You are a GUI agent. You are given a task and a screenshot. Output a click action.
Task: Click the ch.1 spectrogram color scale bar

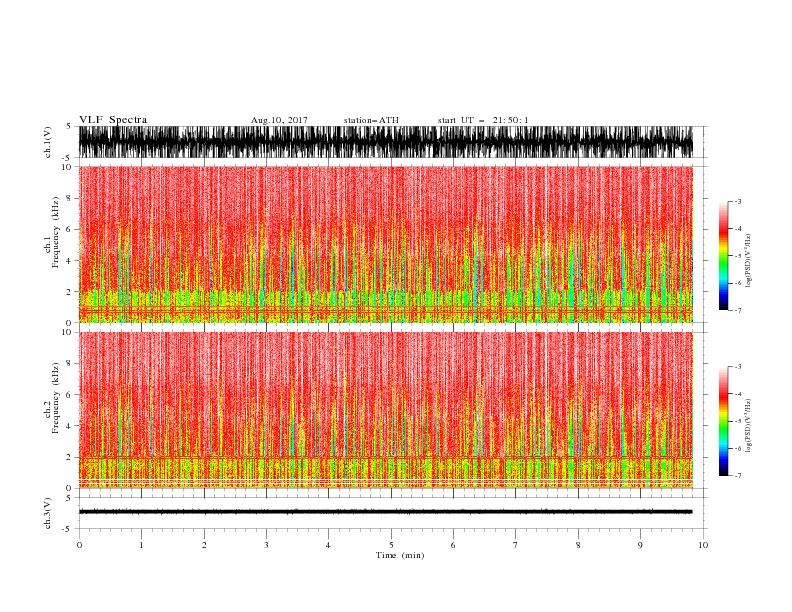click(x=723, y=256)
